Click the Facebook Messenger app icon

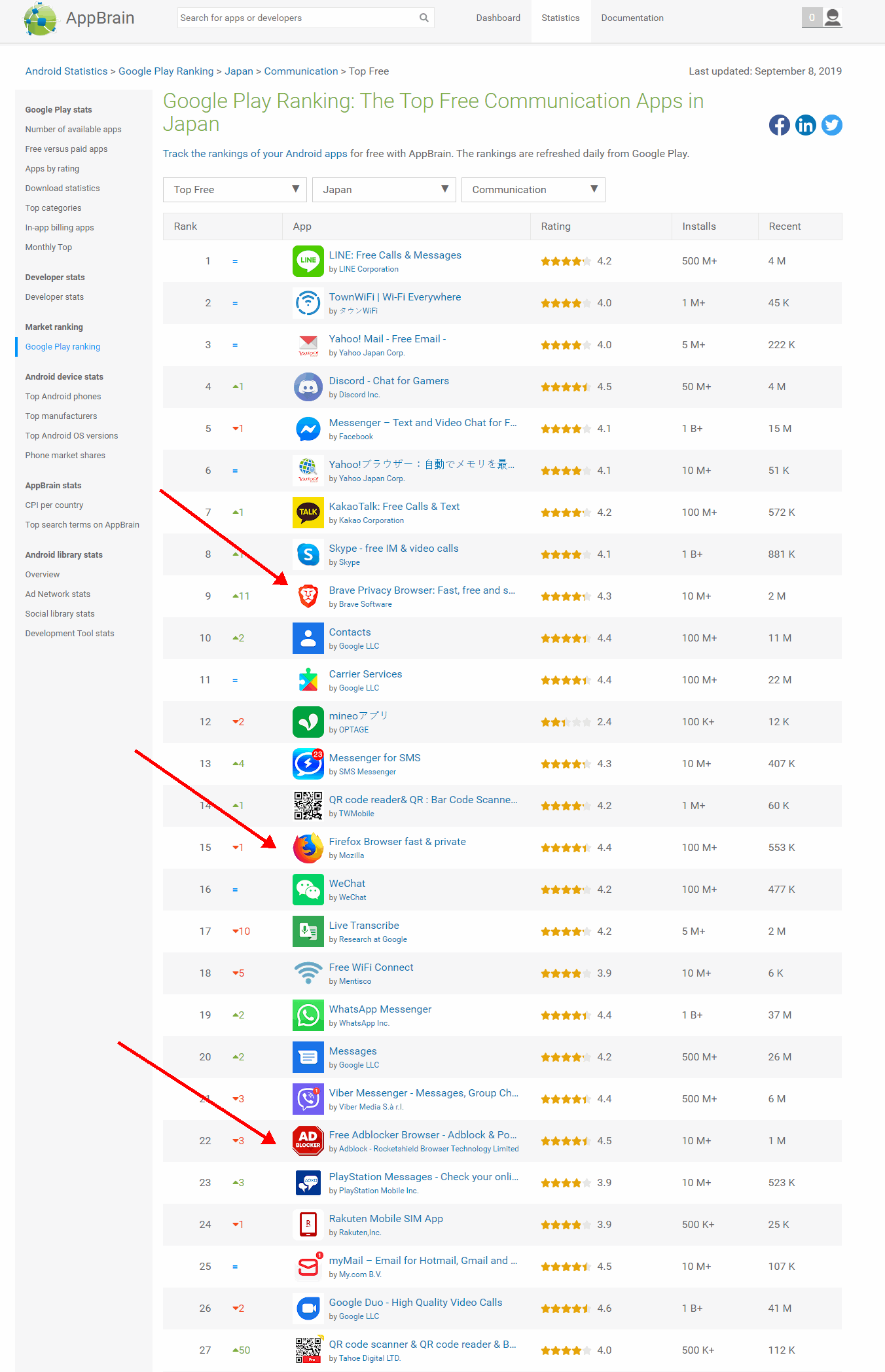(308, 429)
